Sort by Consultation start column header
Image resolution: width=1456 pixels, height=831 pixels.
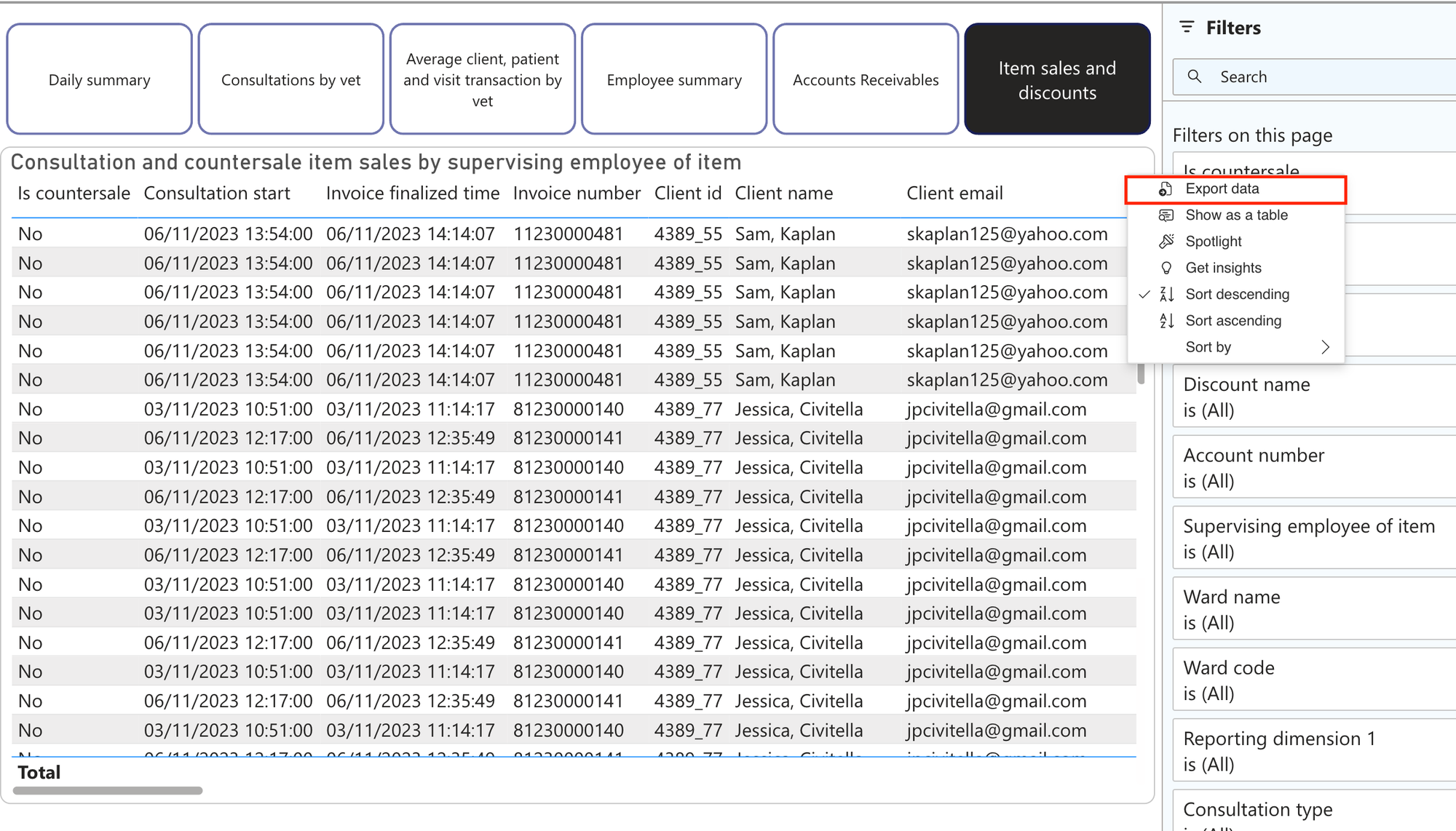pos(217,194)
